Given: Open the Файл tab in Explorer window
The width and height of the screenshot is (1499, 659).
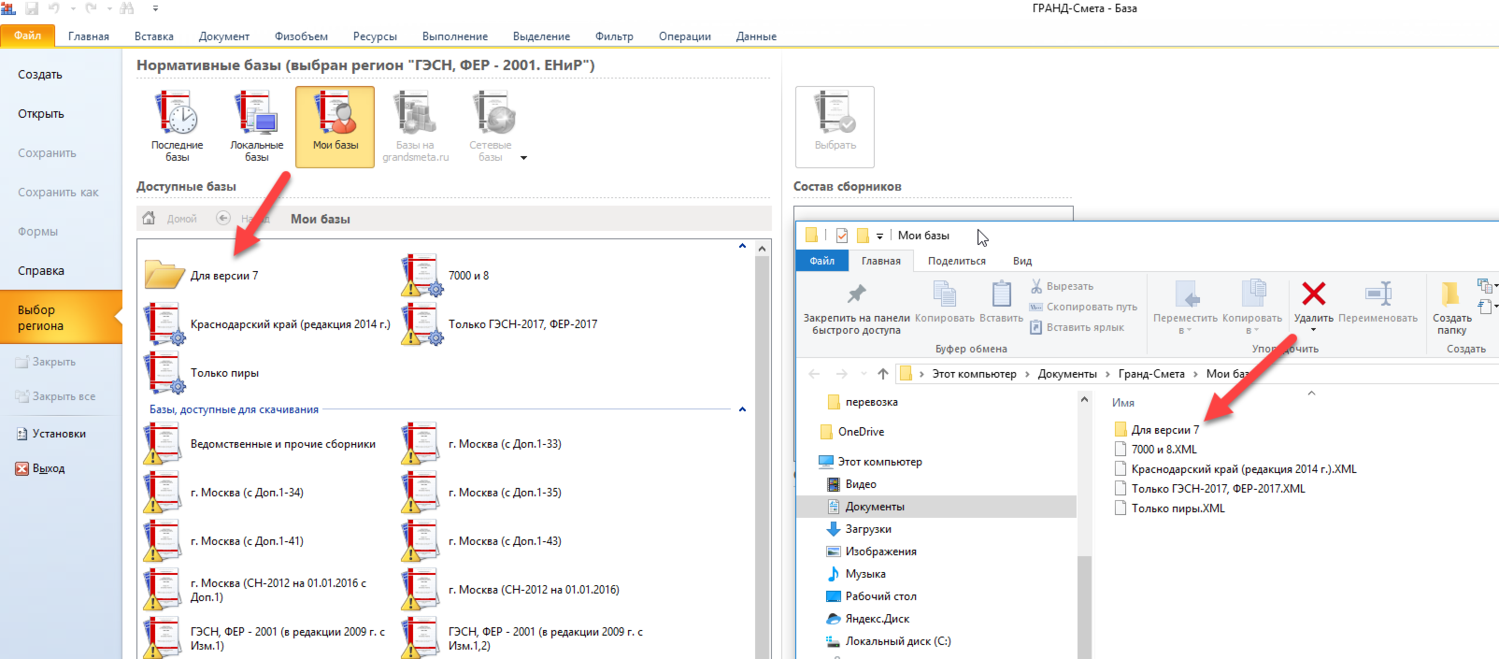Looking at the screenshot, I should [822, 261].
